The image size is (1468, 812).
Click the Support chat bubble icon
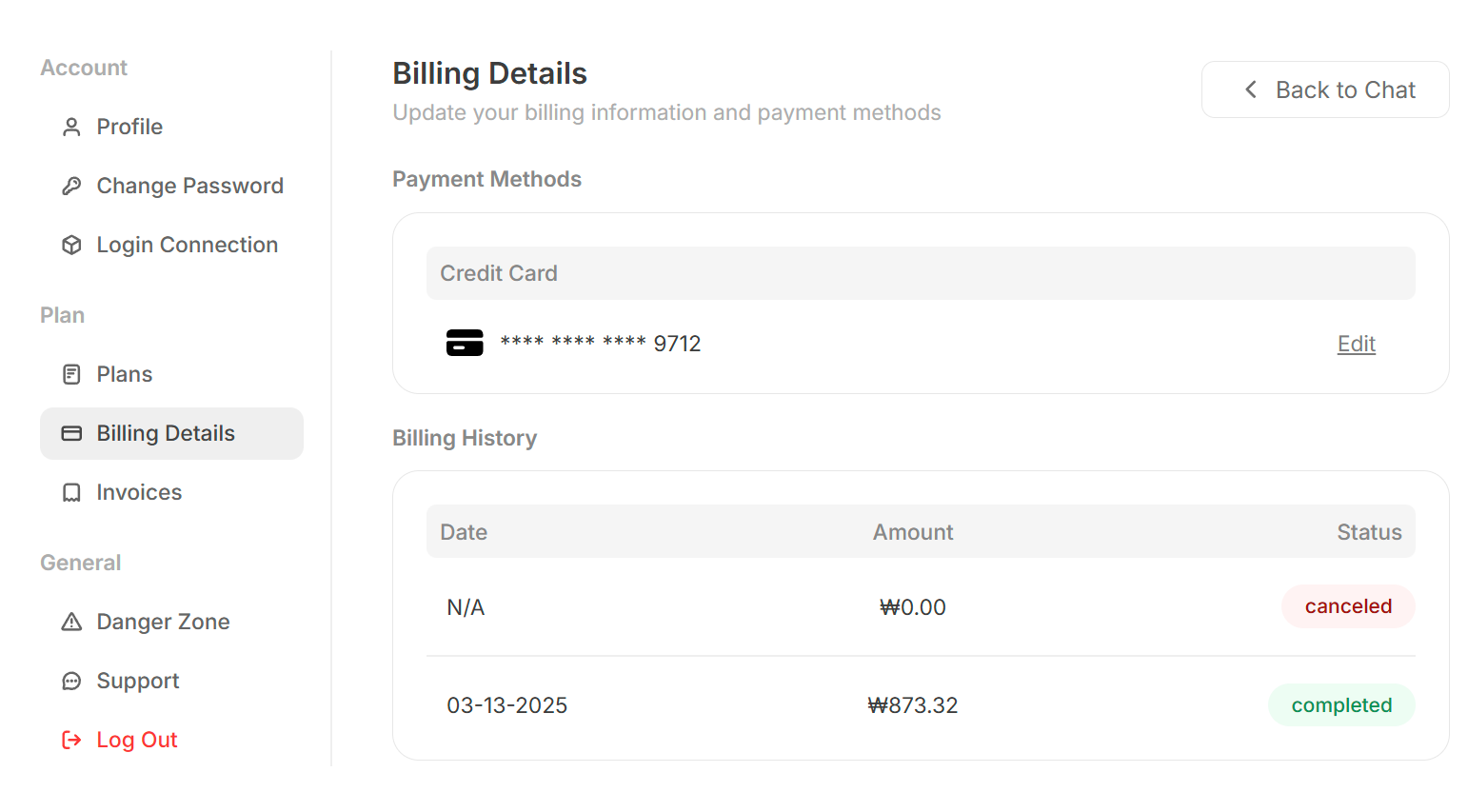pos(71,681)
